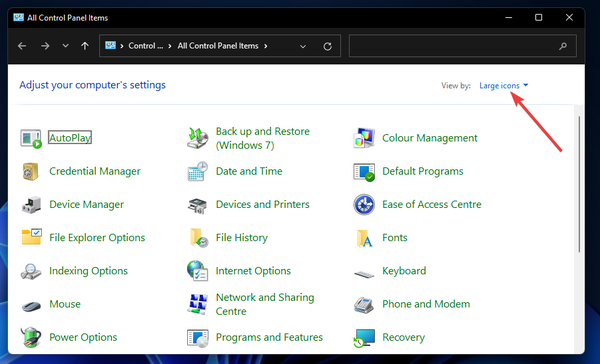Click the Keyboard icon
600x364 pixels.
pyautogui.click(x=364, y=274)
